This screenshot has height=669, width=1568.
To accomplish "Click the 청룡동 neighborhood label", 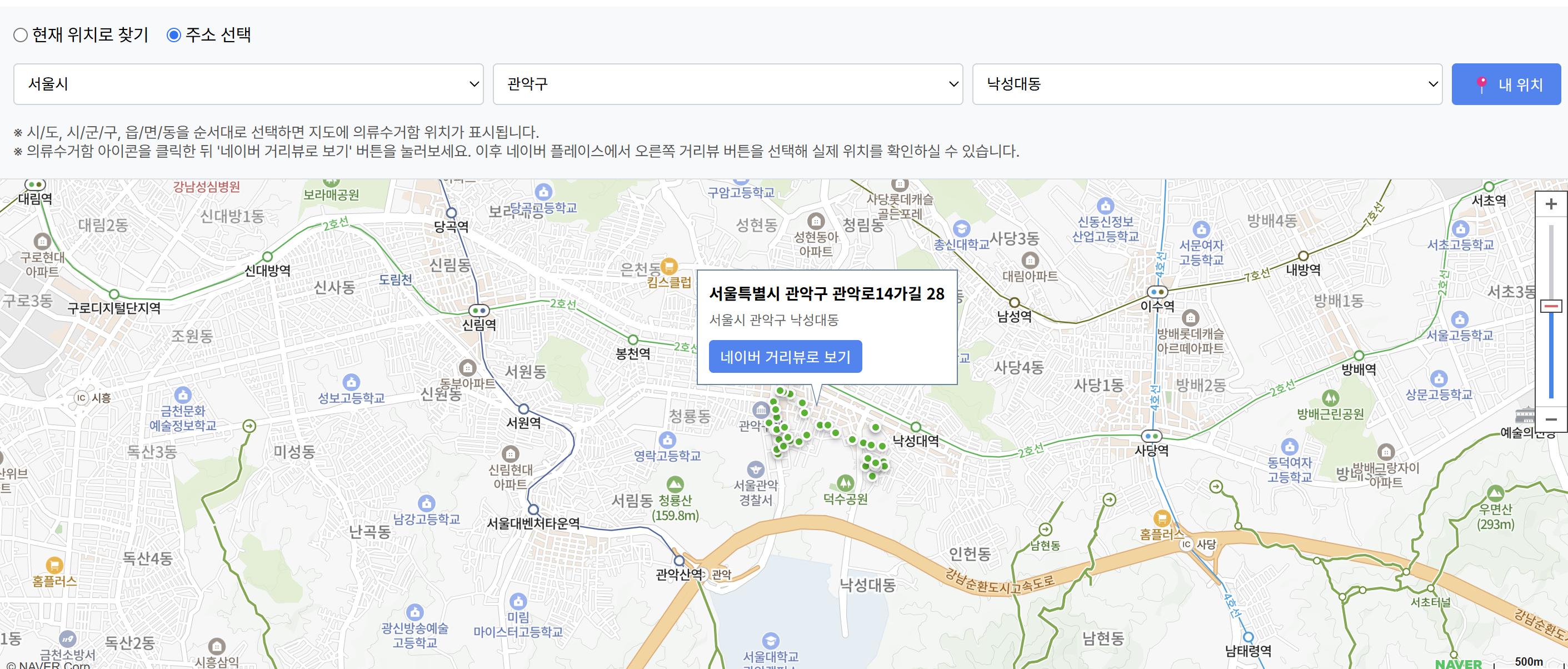I will coord(690,416).
